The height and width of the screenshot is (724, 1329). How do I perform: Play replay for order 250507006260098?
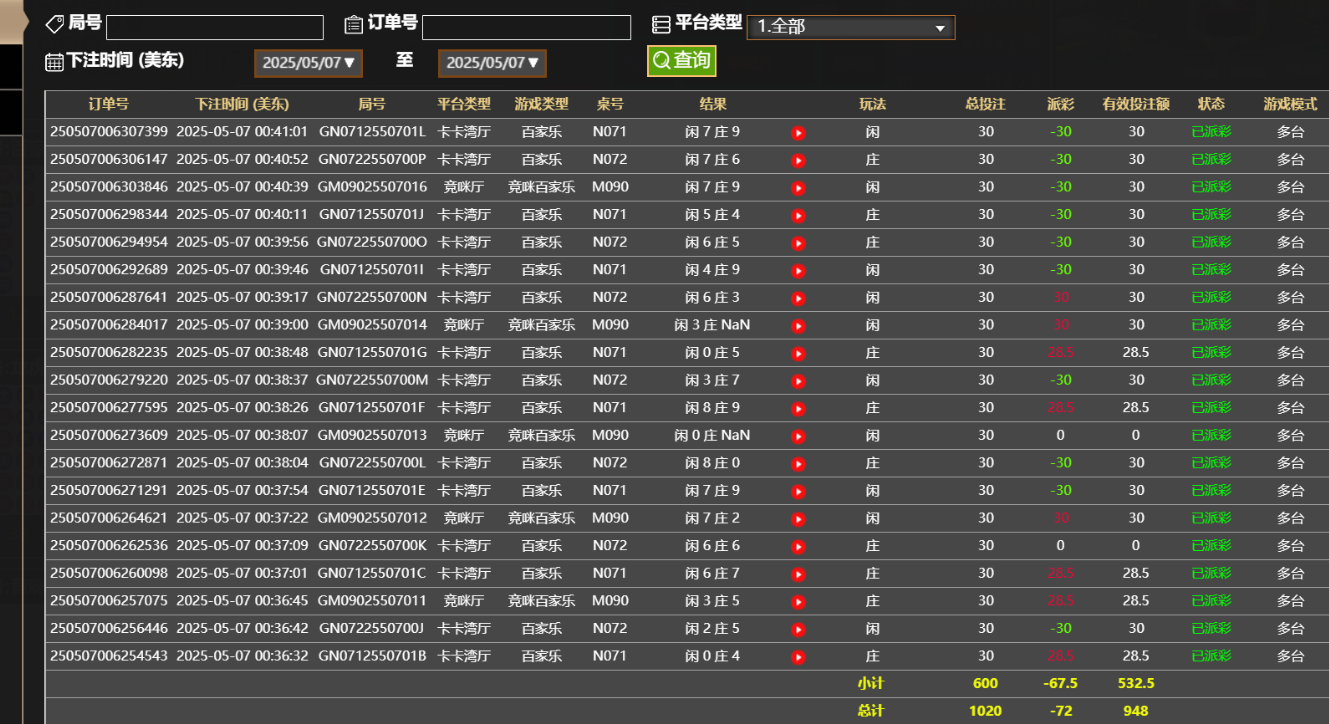(x=798, y=574)
